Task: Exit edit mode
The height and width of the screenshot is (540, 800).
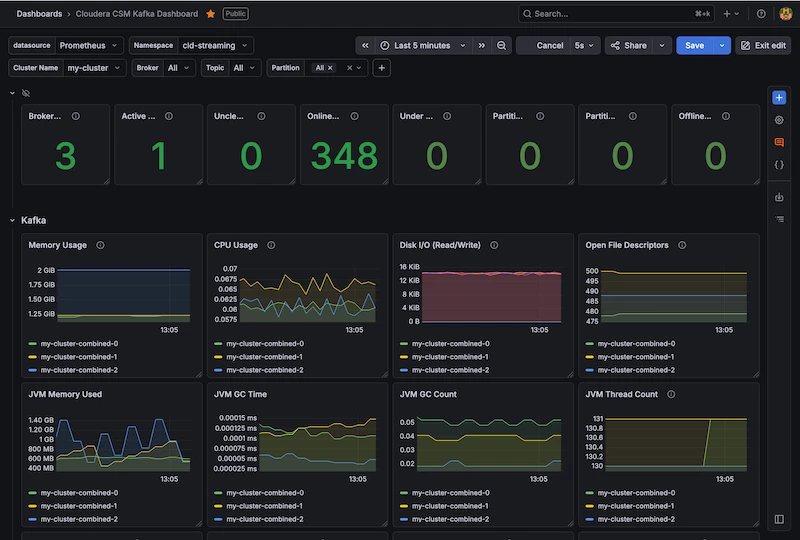Action: coord(763,45)
